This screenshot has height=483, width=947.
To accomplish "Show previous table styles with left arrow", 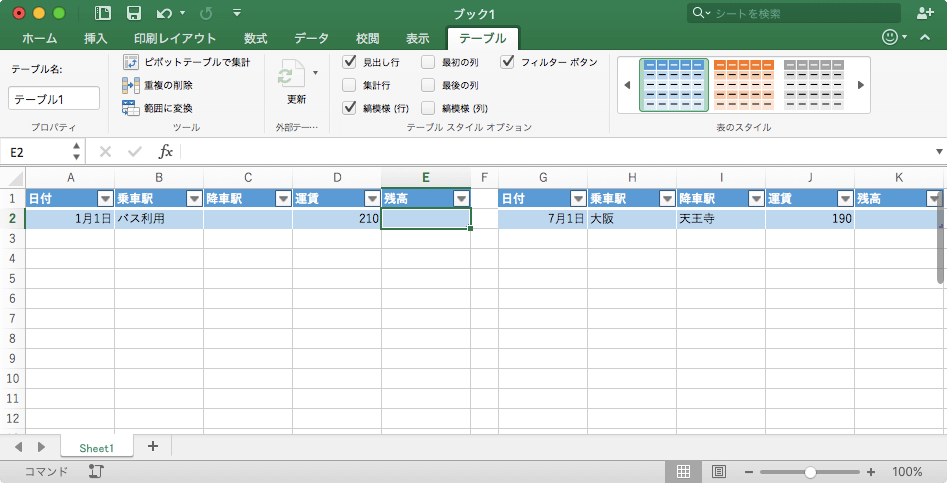I will (x=627, y=85).
